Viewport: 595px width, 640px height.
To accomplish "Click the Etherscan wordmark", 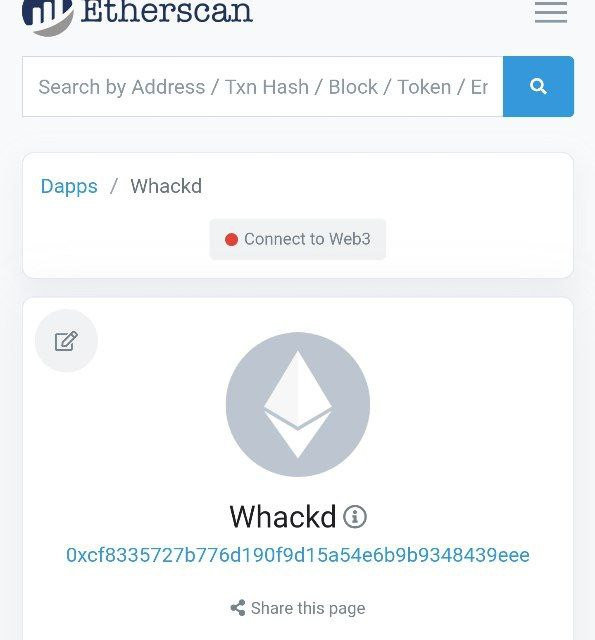I will pos(167,11).
